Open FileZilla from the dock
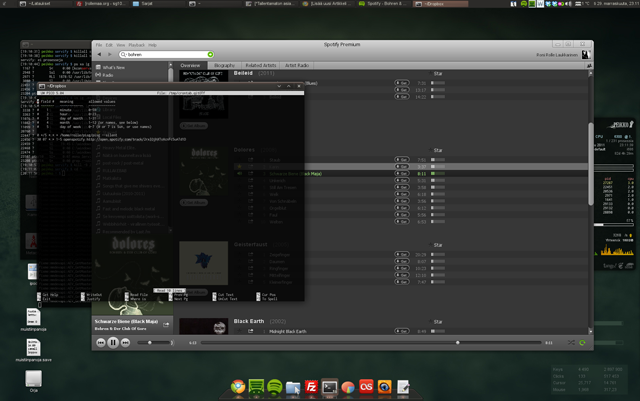The width and height of the screenshot is (640, 401). coord(311,387)
